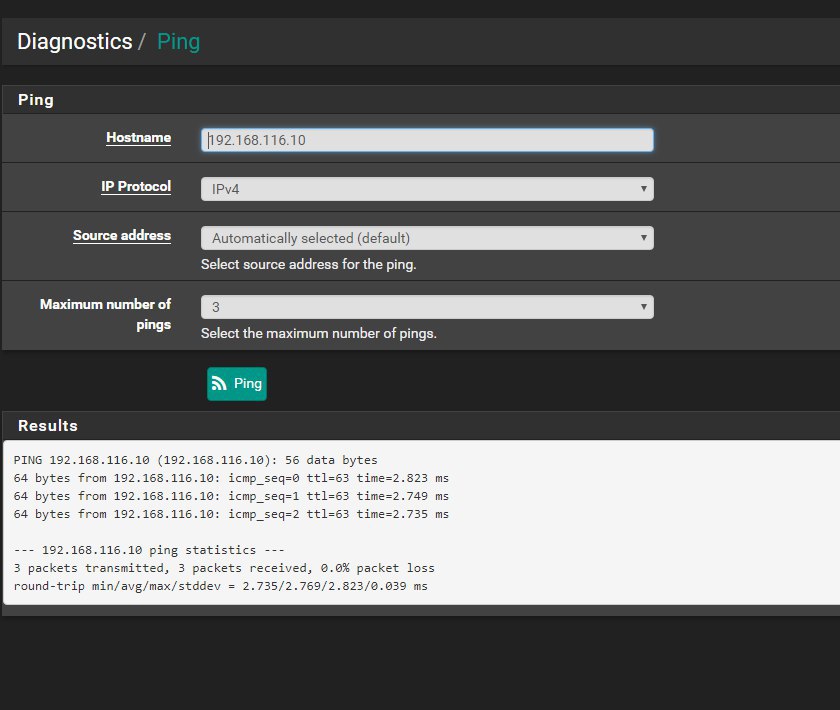Screen dimensions: 840x710
Task: Open the Maximum number of pings dropdown
Action: (427, 307)
